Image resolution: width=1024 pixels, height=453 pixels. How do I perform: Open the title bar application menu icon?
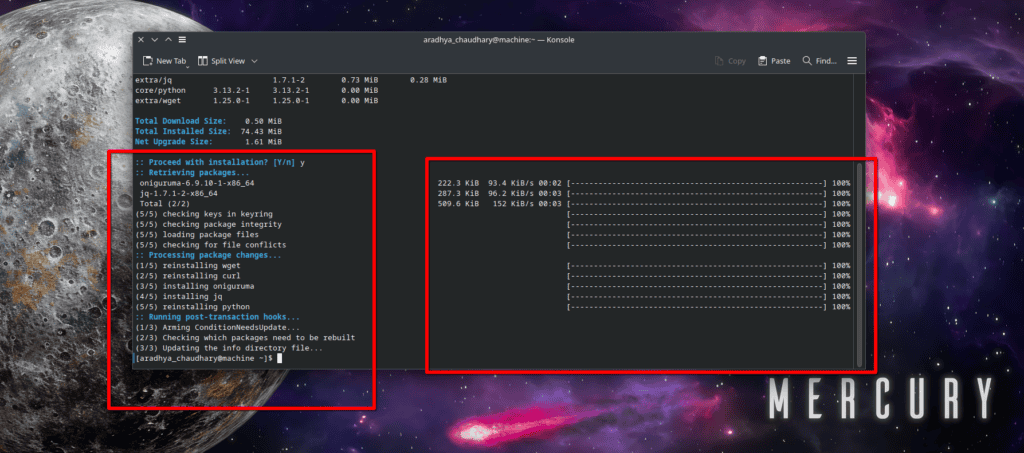(182, 40)
